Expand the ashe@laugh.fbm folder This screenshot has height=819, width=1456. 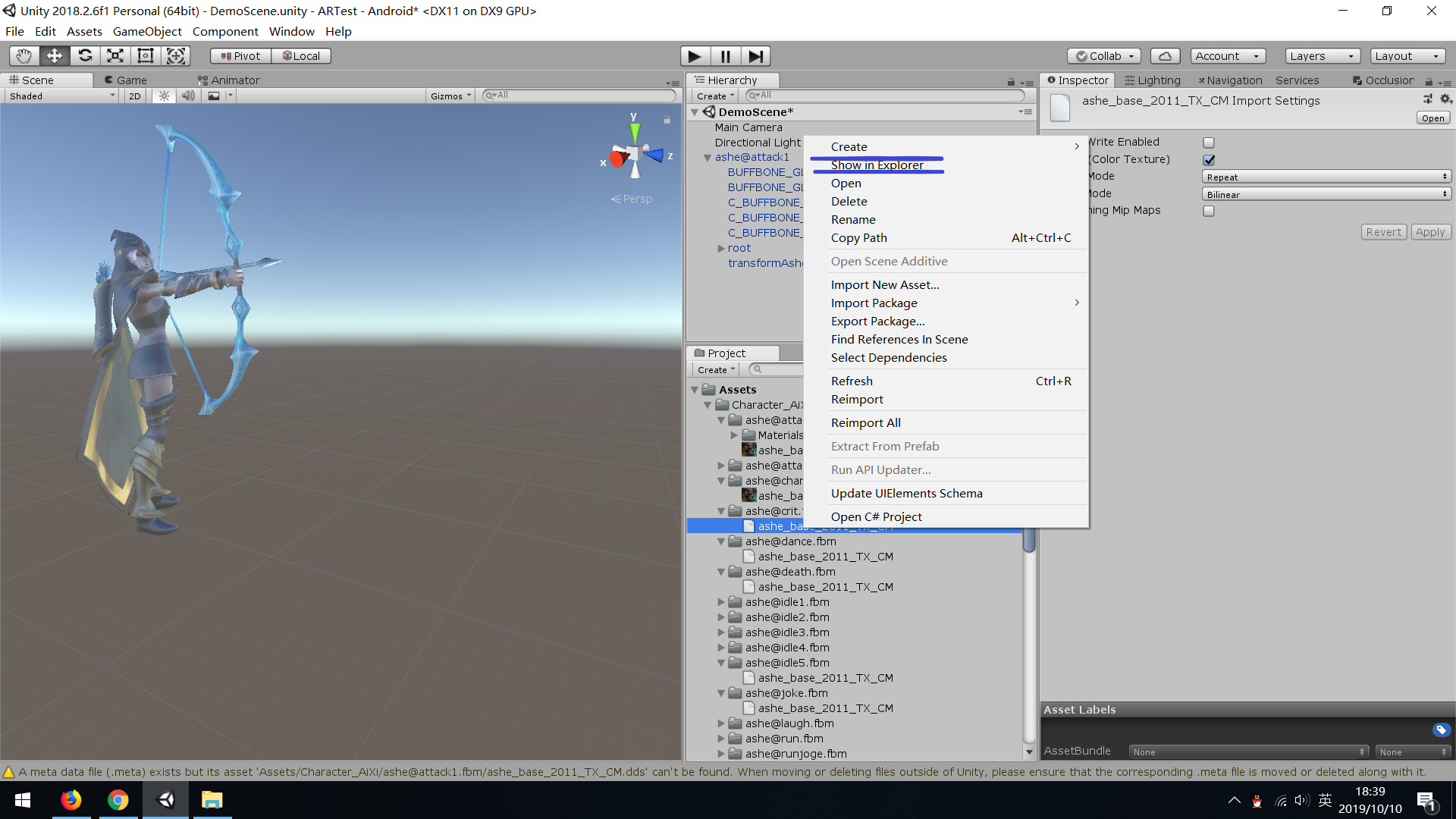pos(721,723)
